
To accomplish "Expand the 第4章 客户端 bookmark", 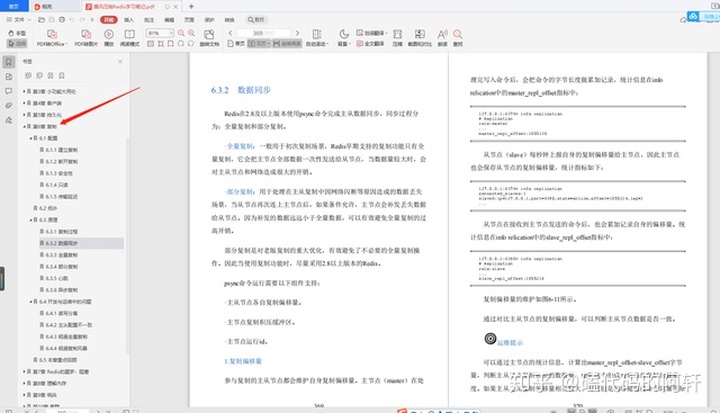I will pyautogui.click(x=24, y=103).
